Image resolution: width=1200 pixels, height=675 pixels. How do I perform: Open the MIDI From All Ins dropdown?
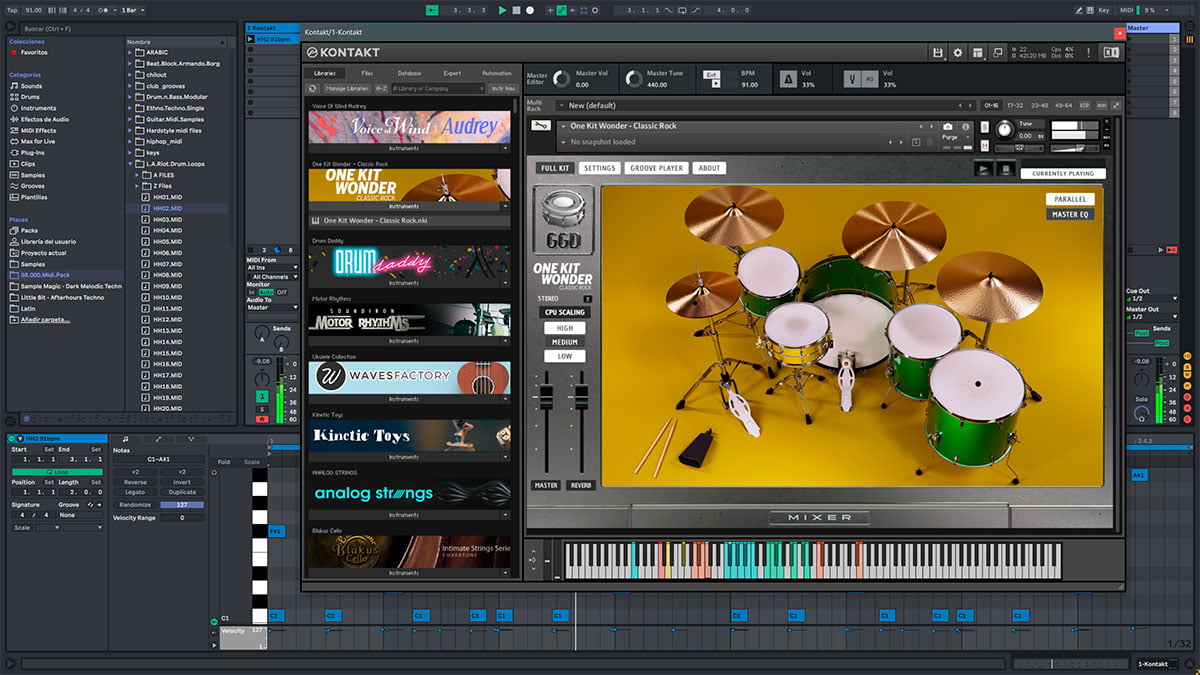point(273,268)
